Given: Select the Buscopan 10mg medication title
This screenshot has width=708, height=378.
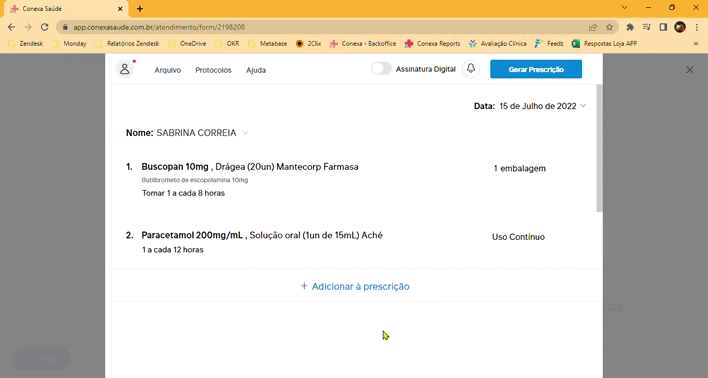Looking at the screenshot, I should 175,167.
